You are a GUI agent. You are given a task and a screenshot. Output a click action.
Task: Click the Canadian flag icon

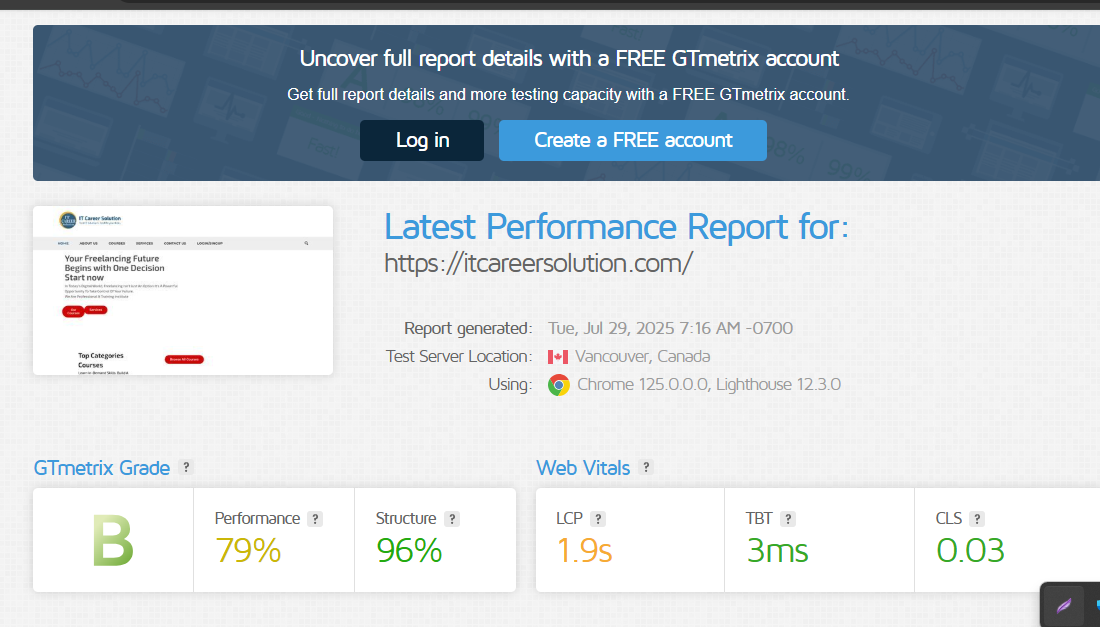click(x=557, y=355)
